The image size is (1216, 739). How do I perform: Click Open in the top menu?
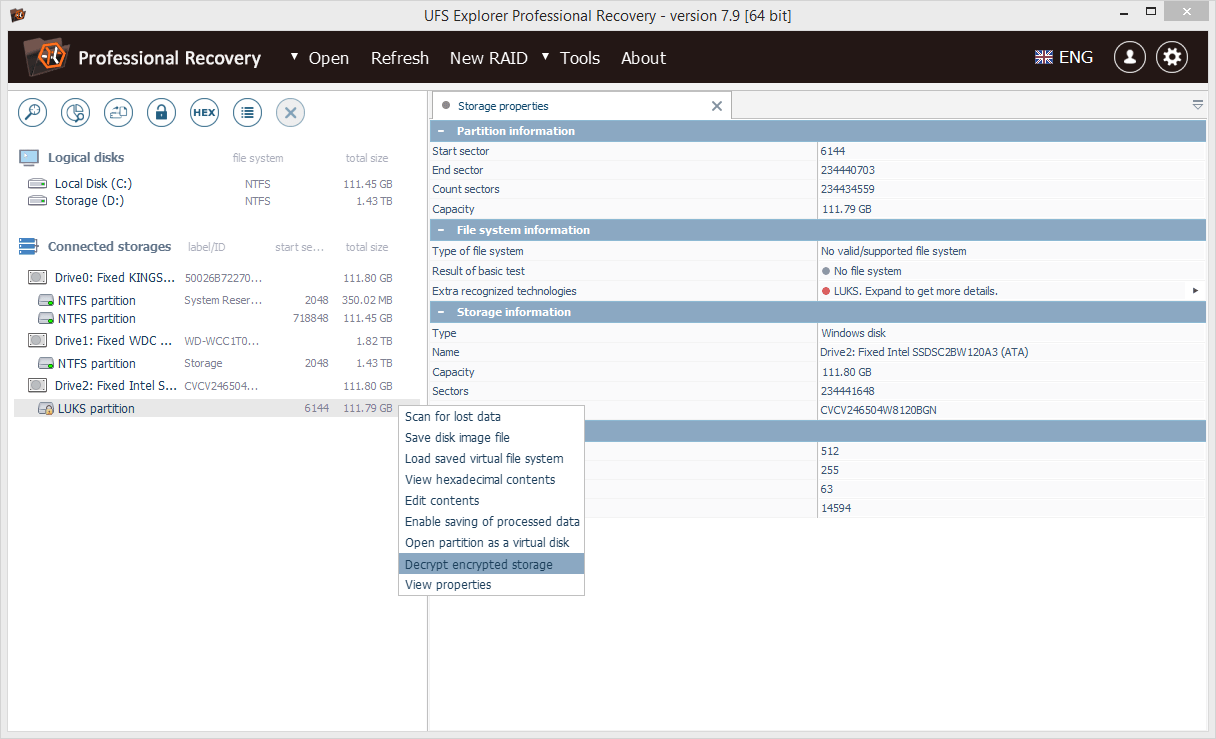(329, 58)
